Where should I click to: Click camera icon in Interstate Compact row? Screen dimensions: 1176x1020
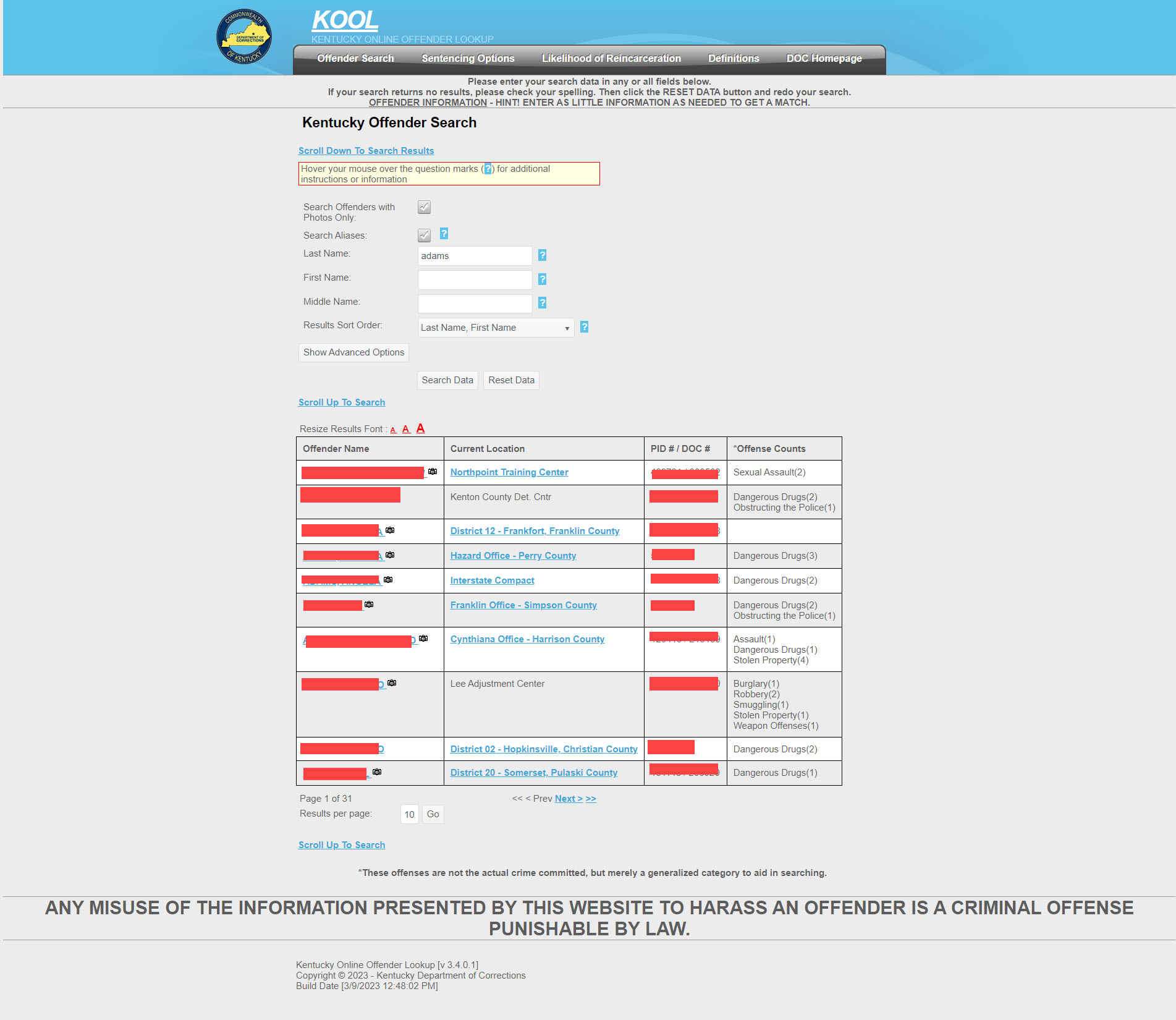click(388, 580)
